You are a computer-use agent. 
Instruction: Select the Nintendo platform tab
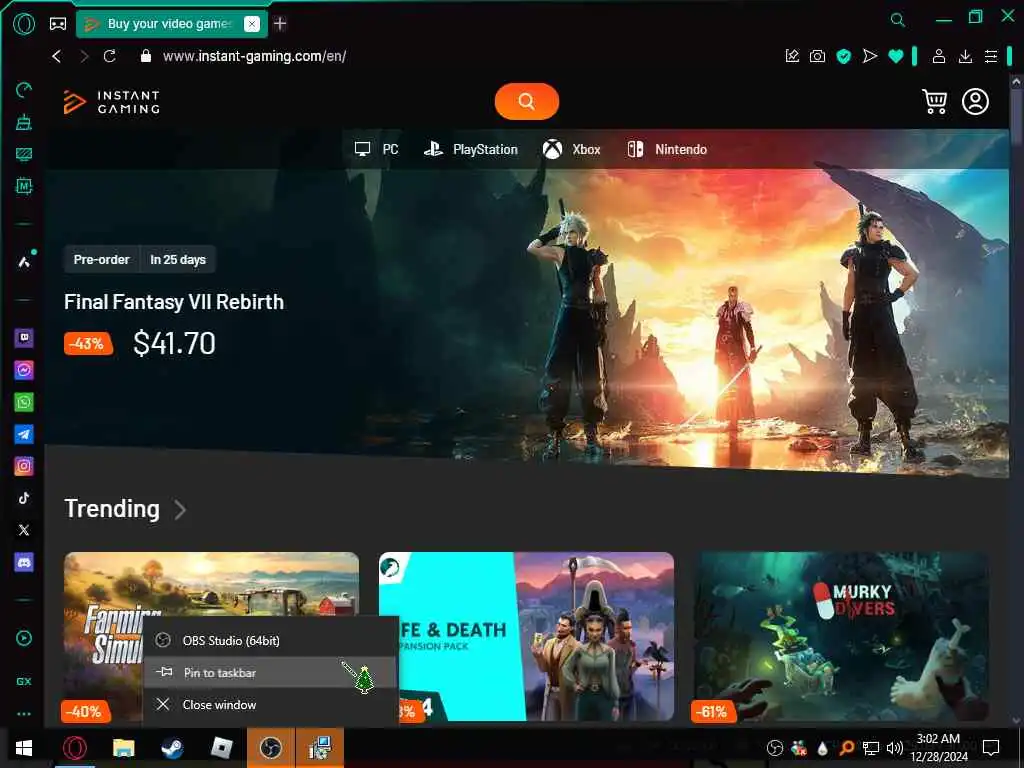point(667,150)
